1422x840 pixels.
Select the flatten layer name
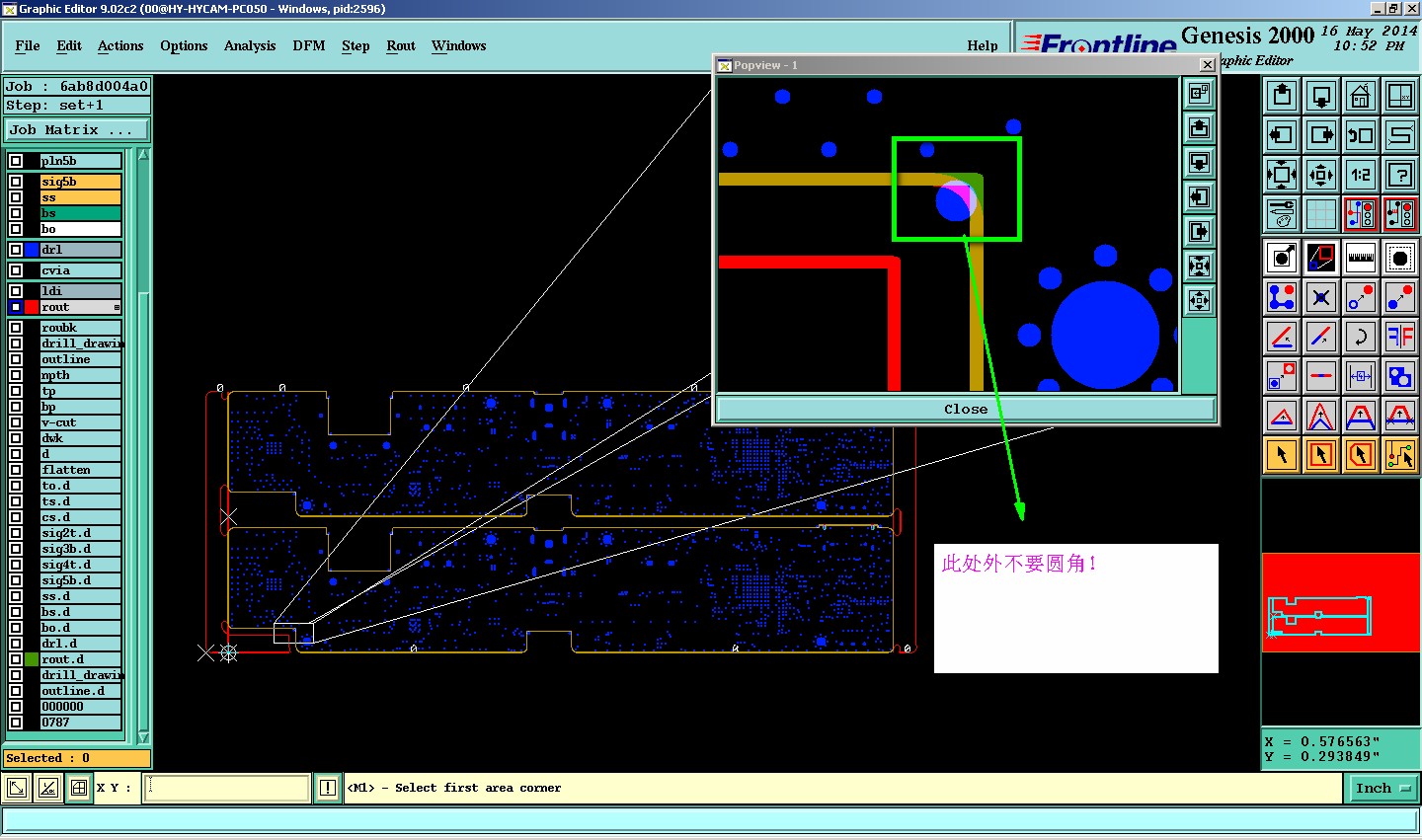pyautogui.click(x=81, y=470)
